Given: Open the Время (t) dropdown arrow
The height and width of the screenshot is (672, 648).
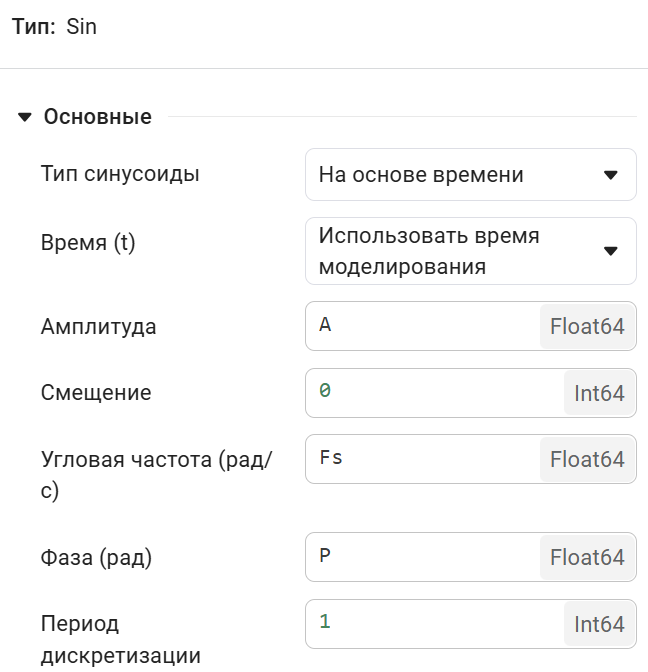Looking at the screenshot, I should pyautogui.click(x=611, y=251).
